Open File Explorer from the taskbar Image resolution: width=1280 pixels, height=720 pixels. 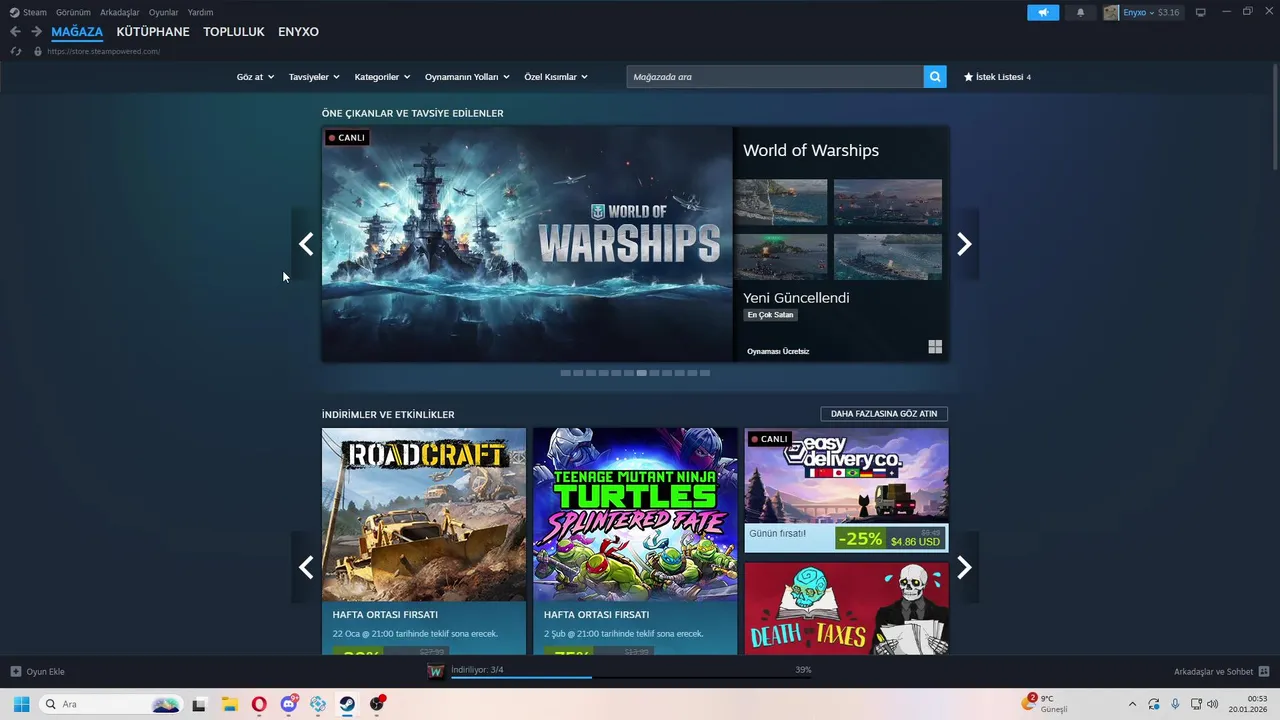pos(229,704)
